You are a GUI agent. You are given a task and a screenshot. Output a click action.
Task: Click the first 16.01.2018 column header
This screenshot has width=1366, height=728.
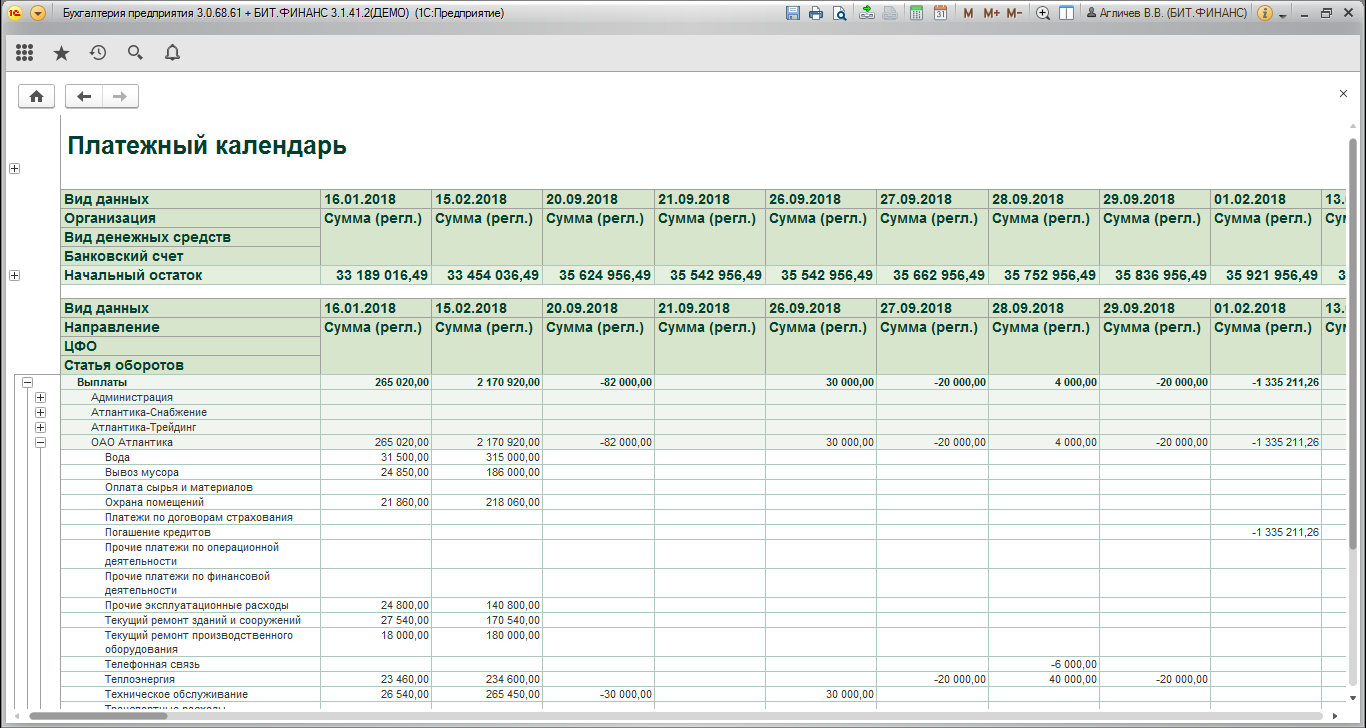[x=376, y=199]
